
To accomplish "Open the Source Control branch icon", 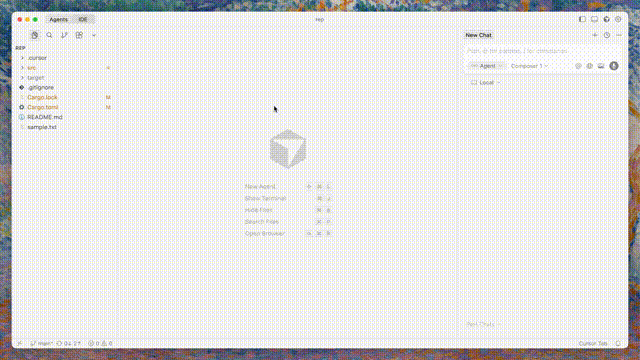I will pyautogui.click(x=64, y=35).
